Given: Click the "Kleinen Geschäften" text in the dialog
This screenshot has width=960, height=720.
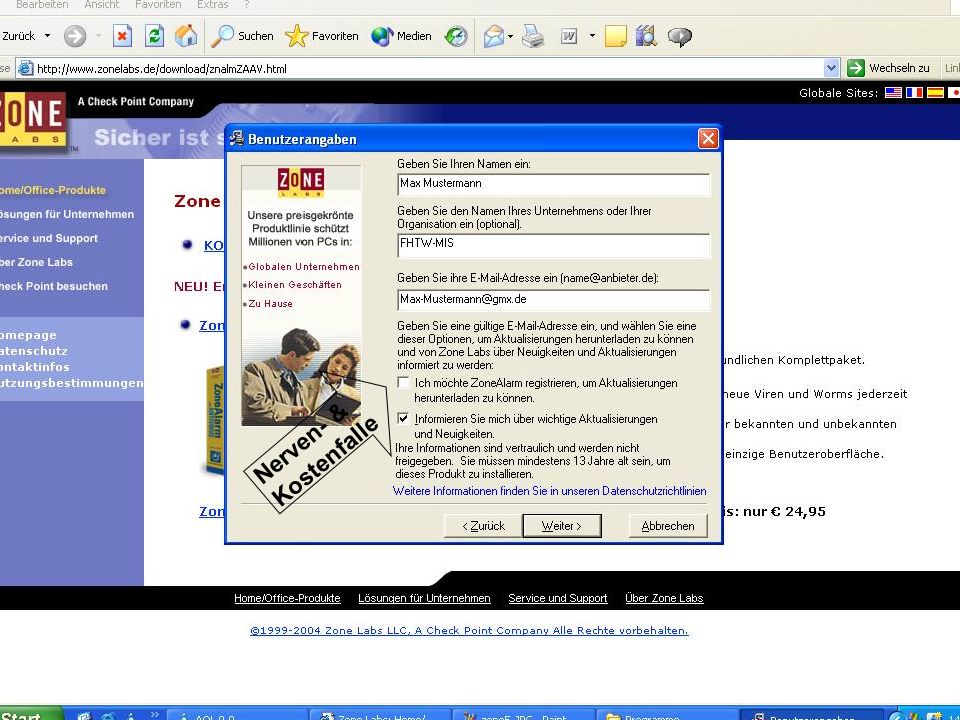Looking at the screenshot, I should click(x=294, y=285).
